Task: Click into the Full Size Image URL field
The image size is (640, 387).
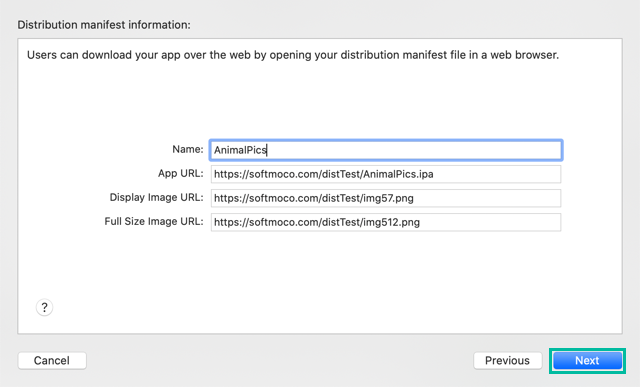Action: click(x=386, y=222)
